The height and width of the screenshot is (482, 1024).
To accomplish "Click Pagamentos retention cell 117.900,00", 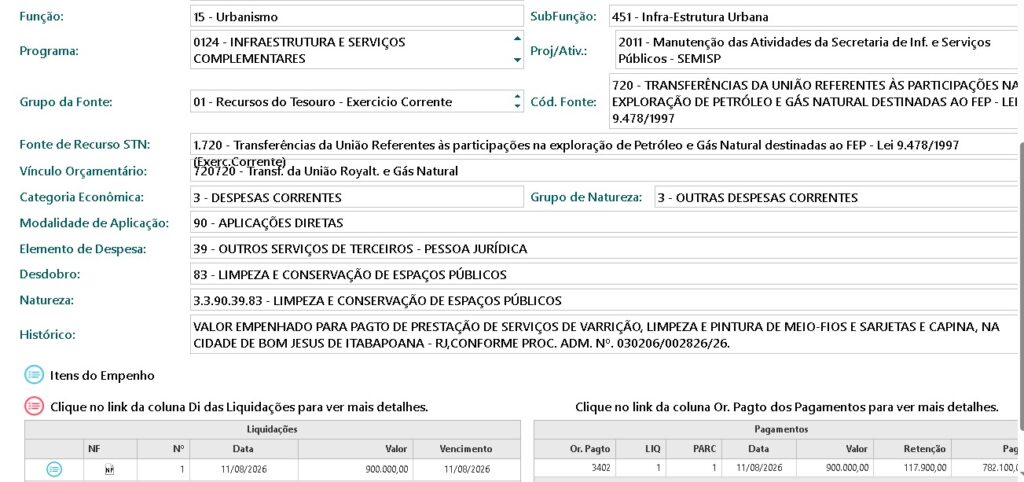I will point(913,468).
